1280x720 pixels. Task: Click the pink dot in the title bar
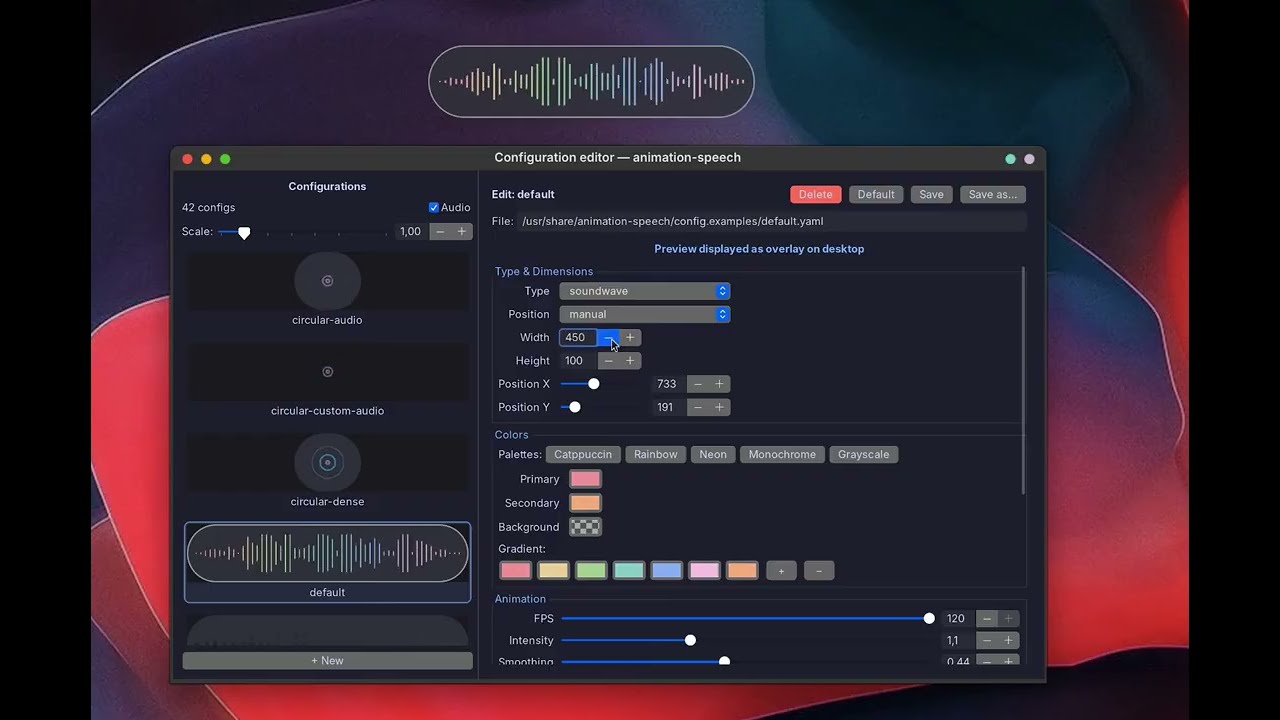(x=1029, y=159)
